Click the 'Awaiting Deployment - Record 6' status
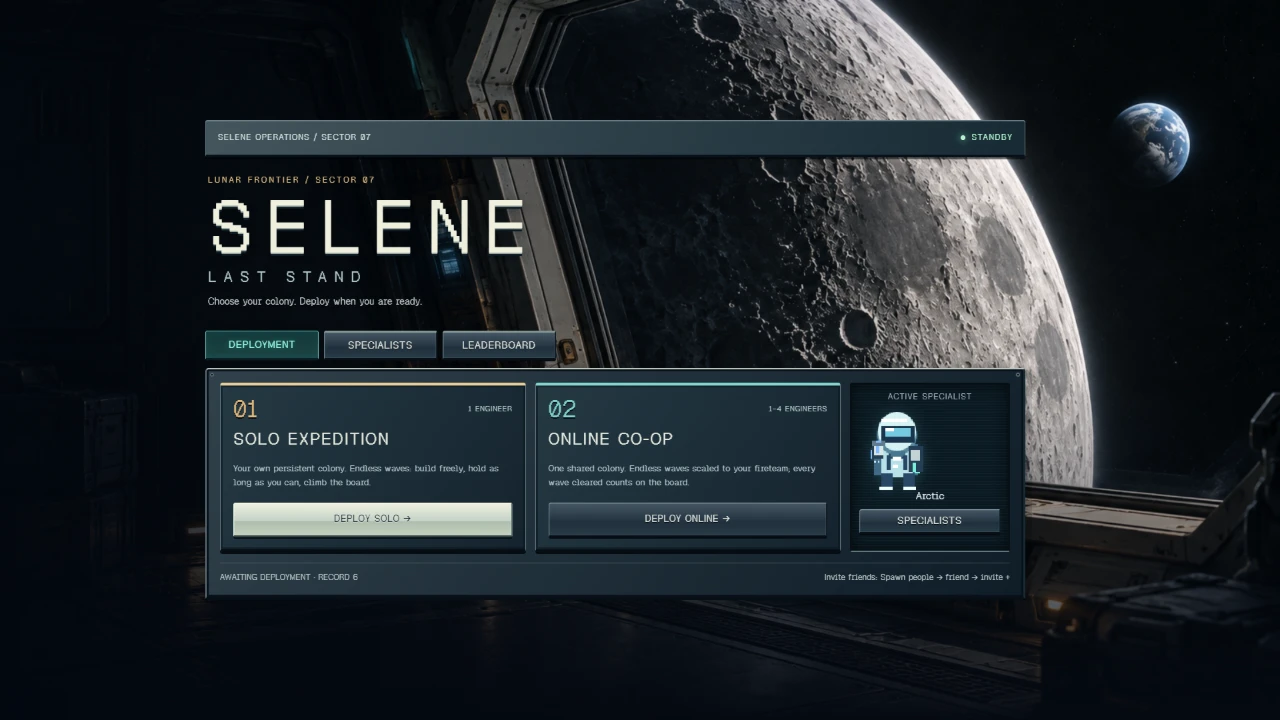1280x720 pixels. pyautogui.click(x=289, y=577)
